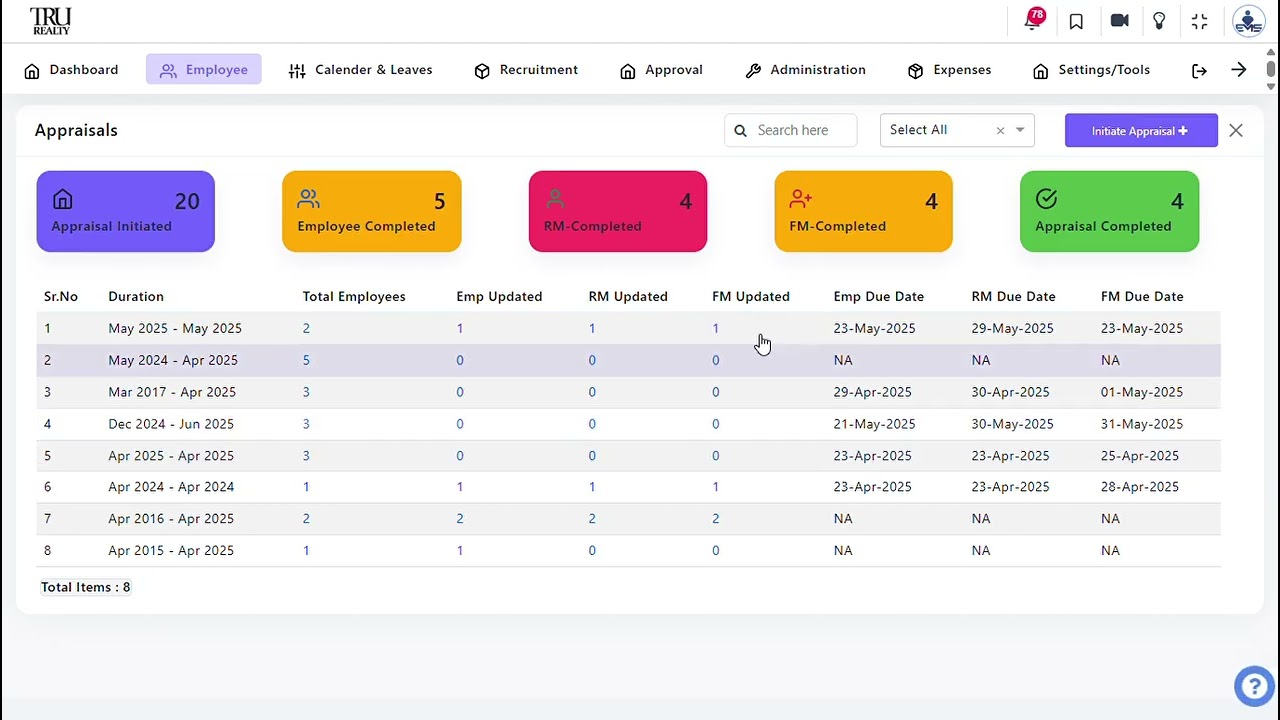Image resolution: width=1280 pixels, height=720 pixels.
Task: Open the Dashboard menu
Action: (71, 70)
